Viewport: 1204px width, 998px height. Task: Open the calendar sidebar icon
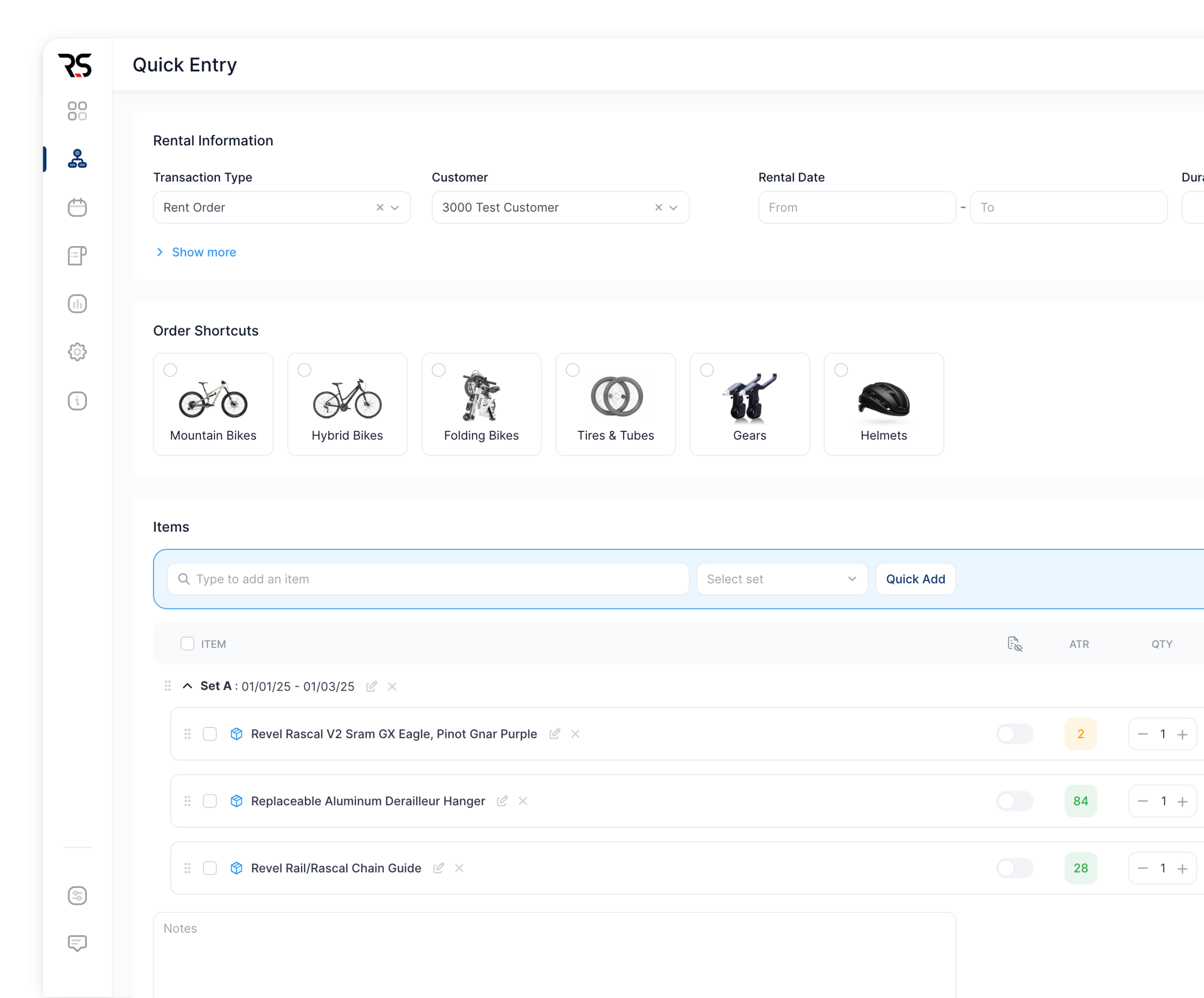[77, 207]
